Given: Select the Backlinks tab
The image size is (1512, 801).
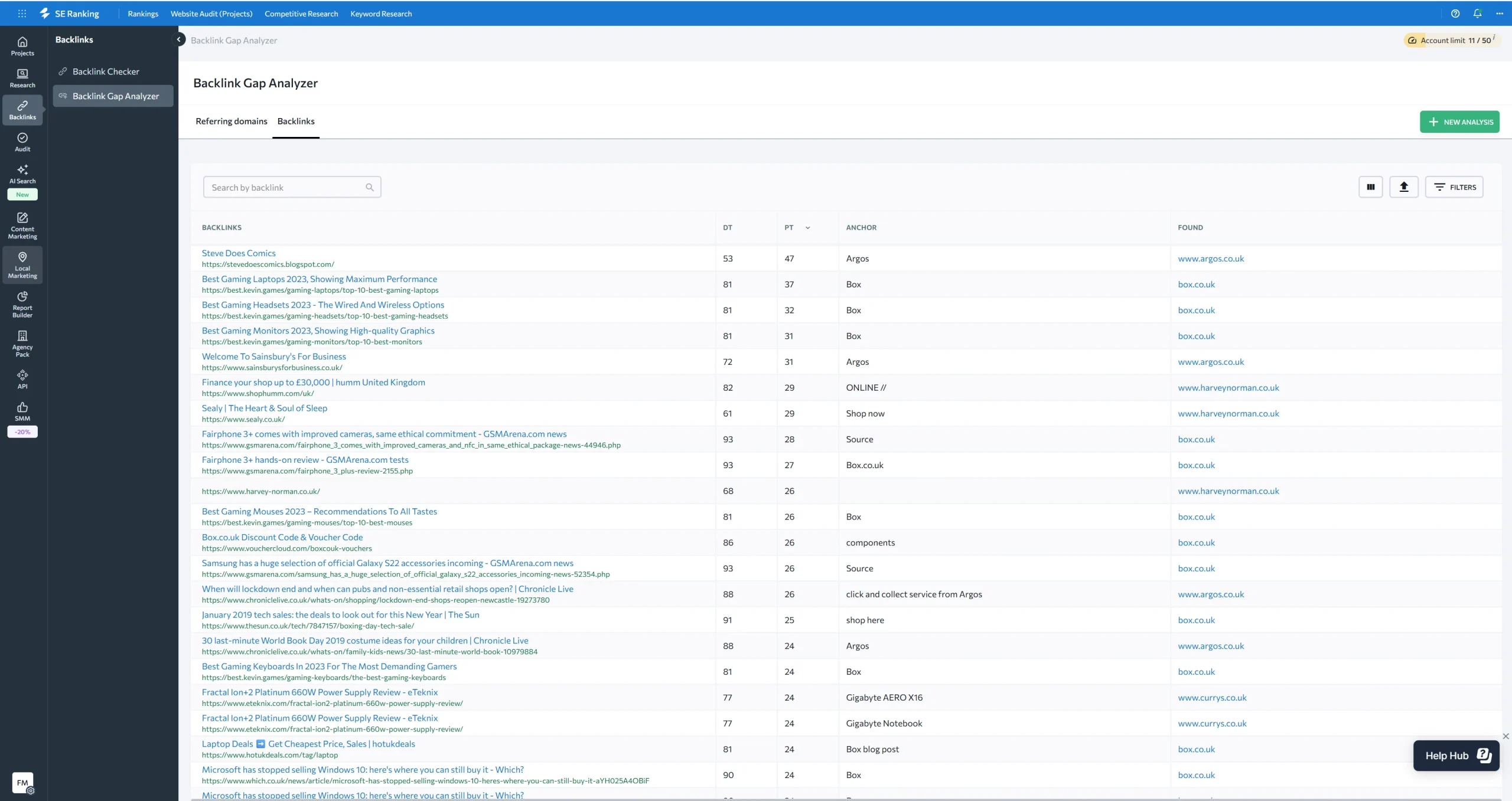Looking at the screenshot, I should coord(296,121).
